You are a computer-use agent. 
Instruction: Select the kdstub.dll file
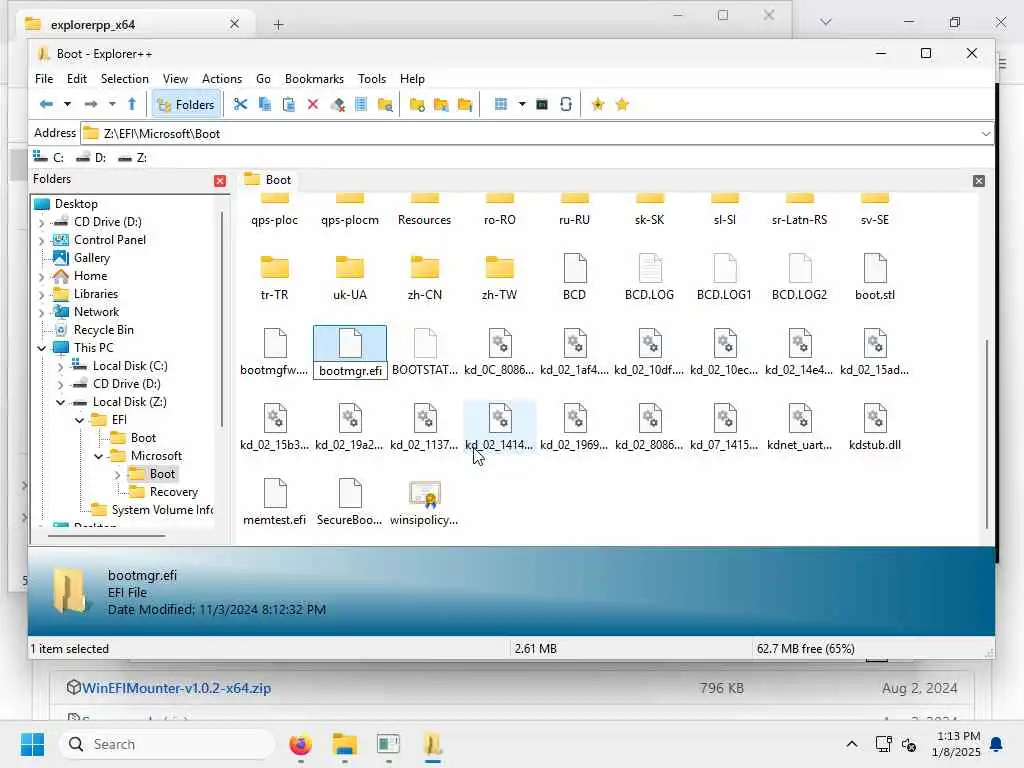[875, 426]
